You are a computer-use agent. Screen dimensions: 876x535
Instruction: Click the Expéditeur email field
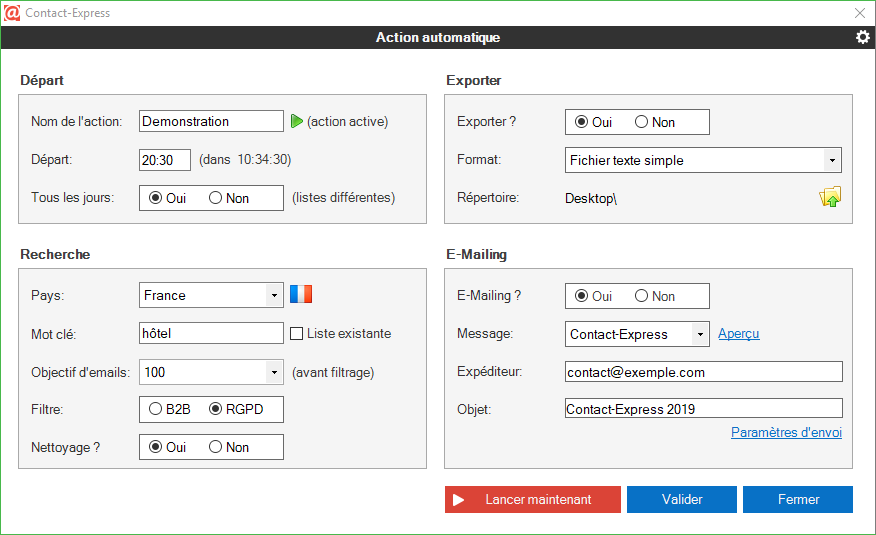point(704,372)
